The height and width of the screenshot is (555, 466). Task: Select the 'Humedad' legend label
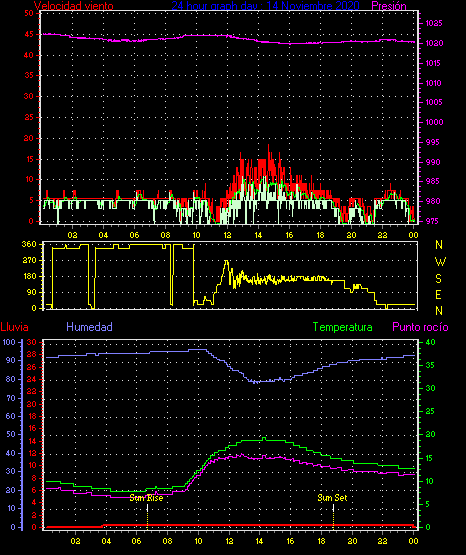[90, 327]
